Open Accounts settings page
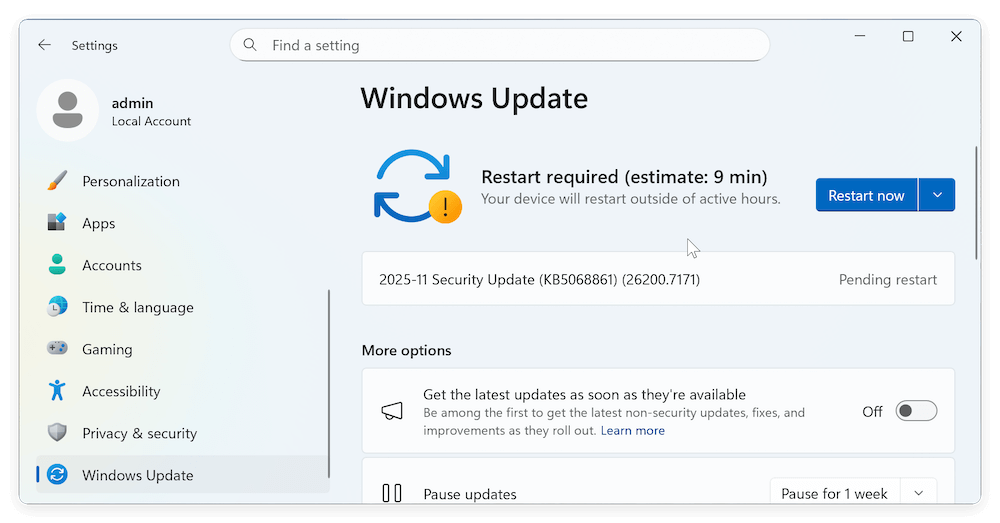This screenshot has width=1000, height=523. [x=182, y=265]
